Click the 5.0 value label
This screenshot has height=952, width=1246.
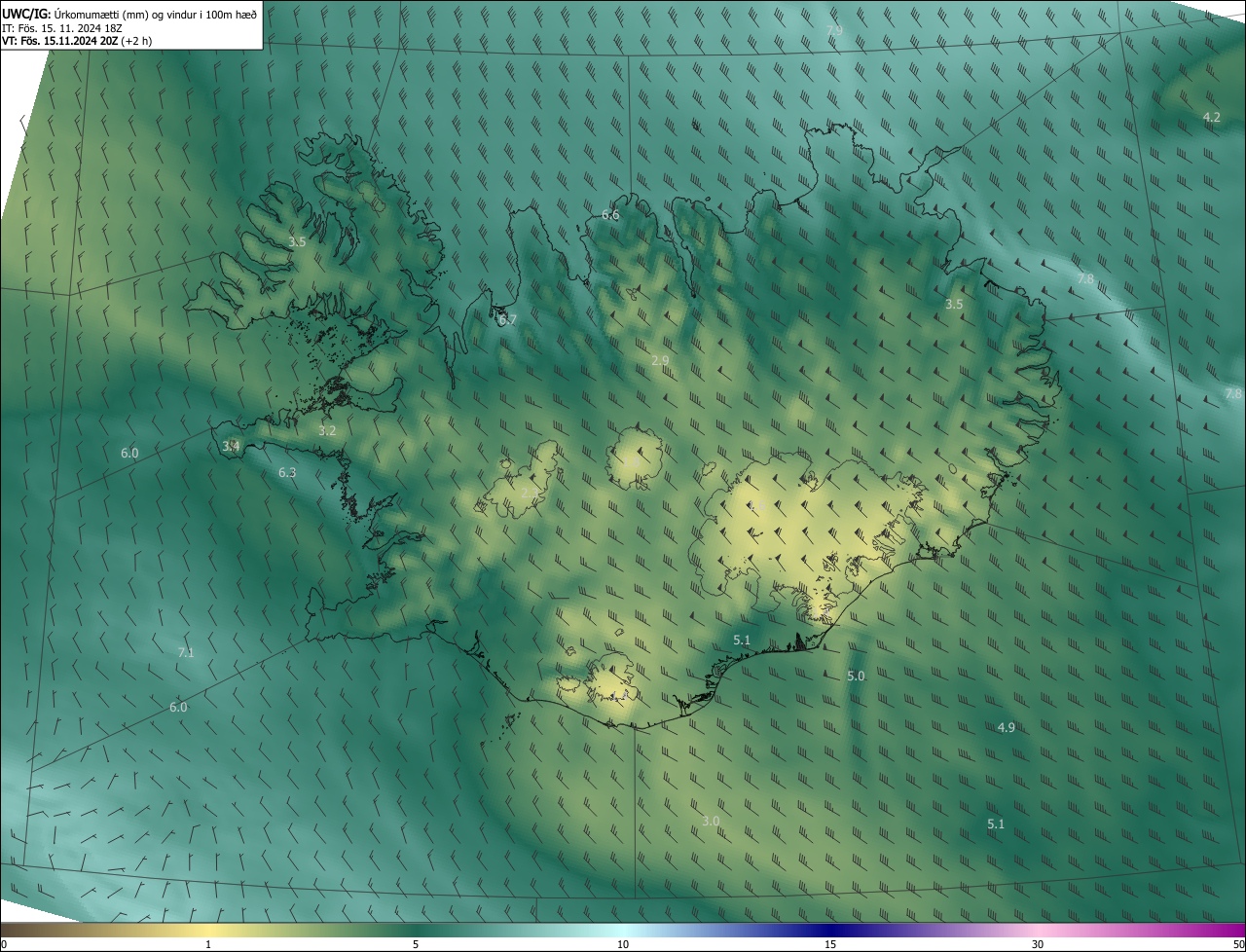pyautogui.click(x=856, y=676)
